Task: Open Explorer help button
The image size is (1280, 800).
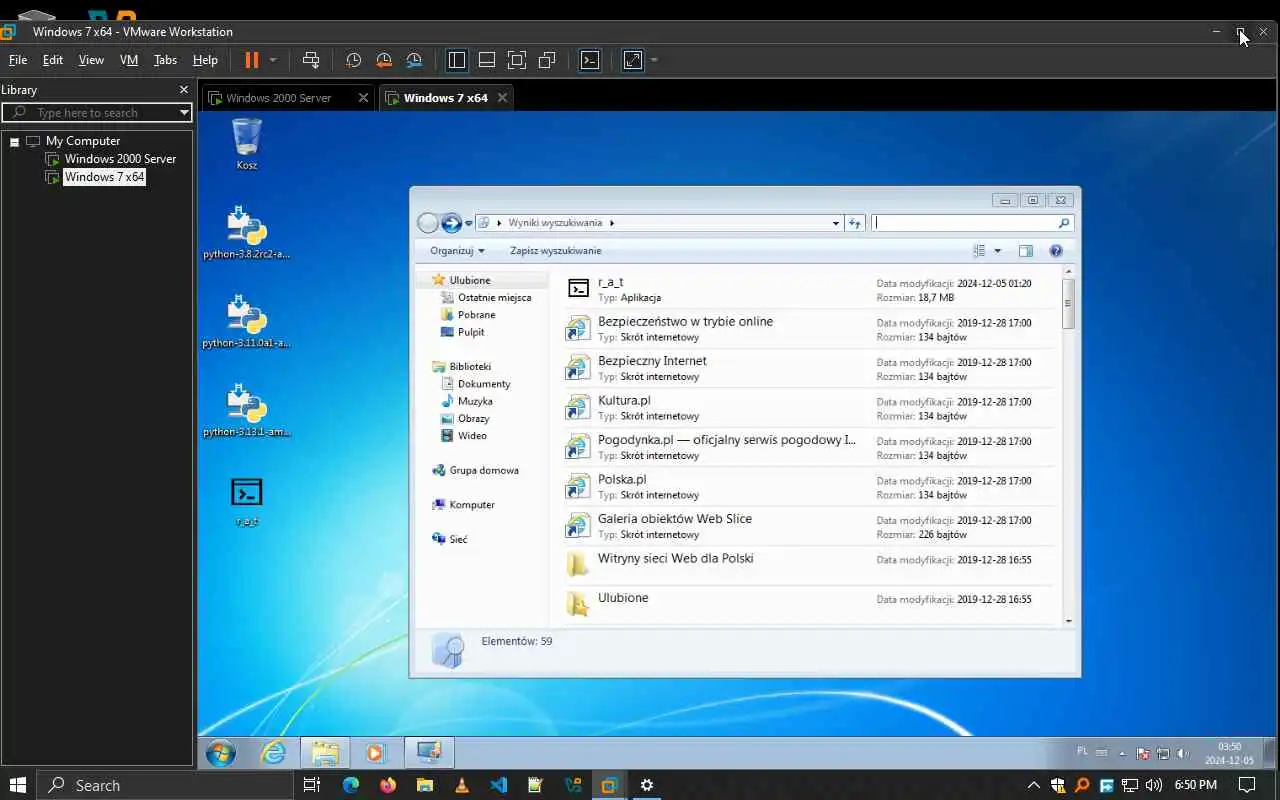Action: click(x=1056, y=251)
